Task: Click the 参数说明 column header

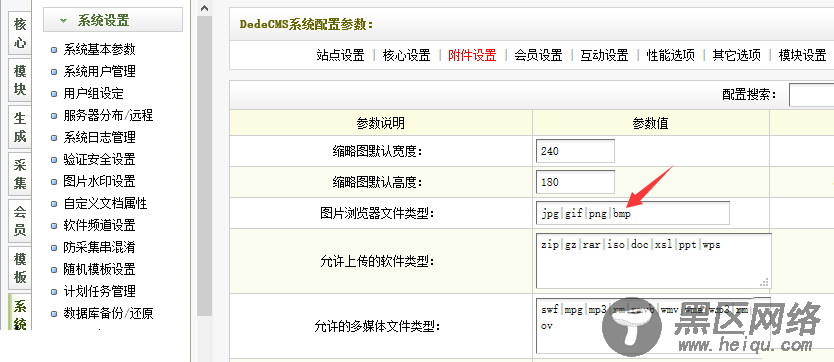Action: coord(380,123)
